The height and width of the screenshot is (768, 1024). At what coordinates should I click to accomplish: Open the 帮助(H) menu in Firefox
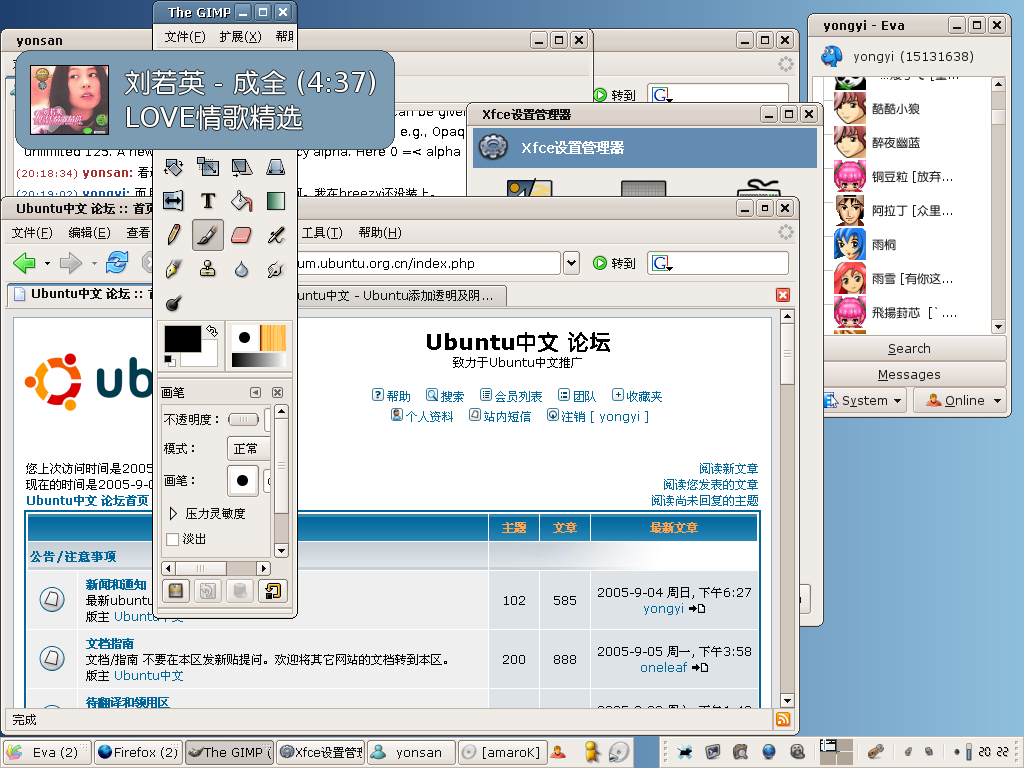point(380,232)
